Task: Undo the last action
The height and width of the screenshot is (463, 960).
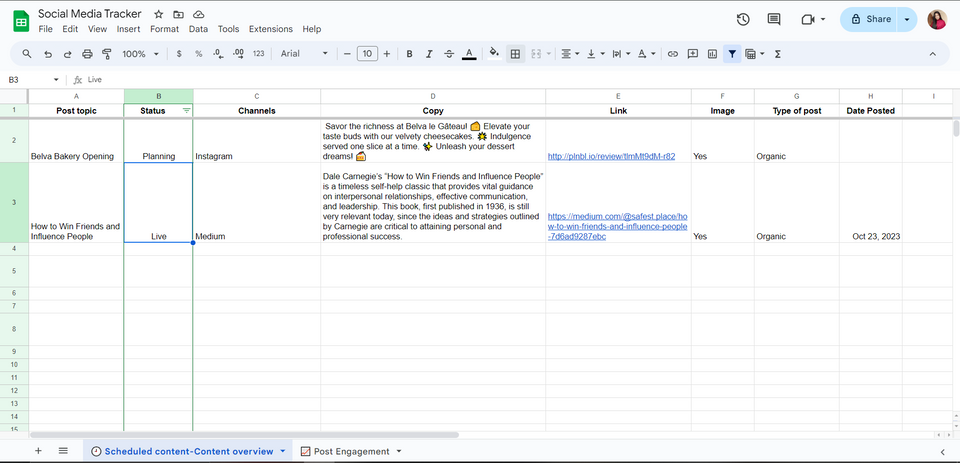Action: click(48, 54)
